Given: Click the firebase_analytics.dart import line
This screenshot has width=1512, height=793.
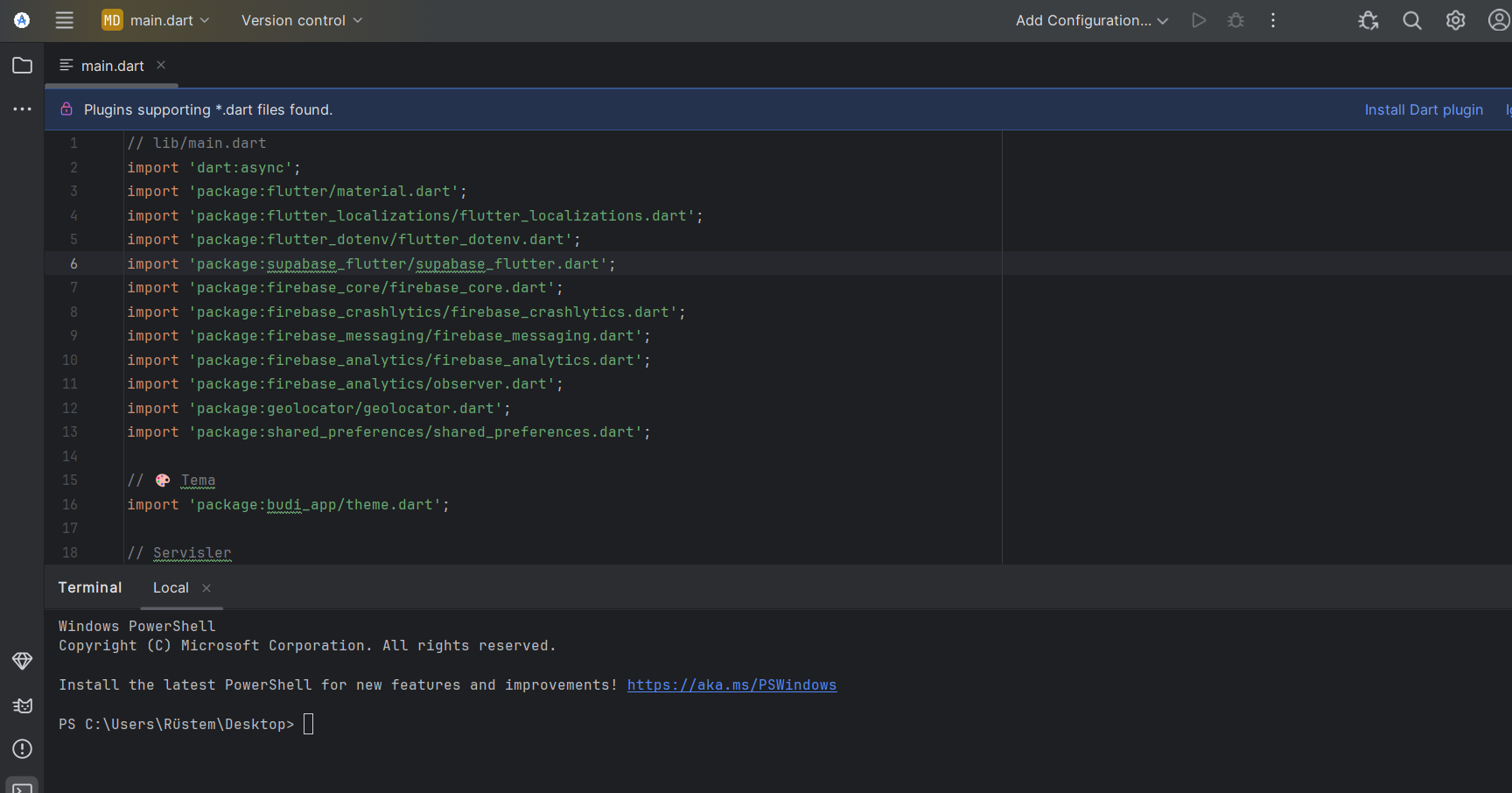Looking at the screenshot, I should click(389, 360).
